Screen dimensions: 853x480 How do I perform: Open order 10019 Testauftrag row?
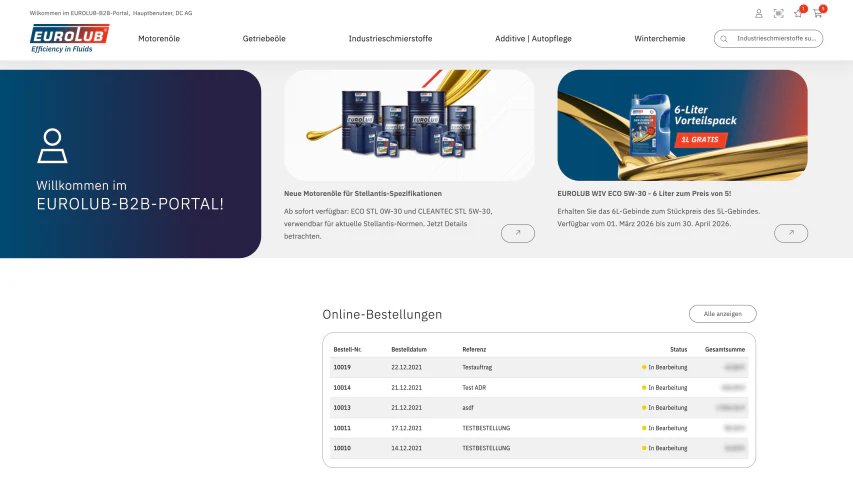pyautogui.click(x=539, y=367)
